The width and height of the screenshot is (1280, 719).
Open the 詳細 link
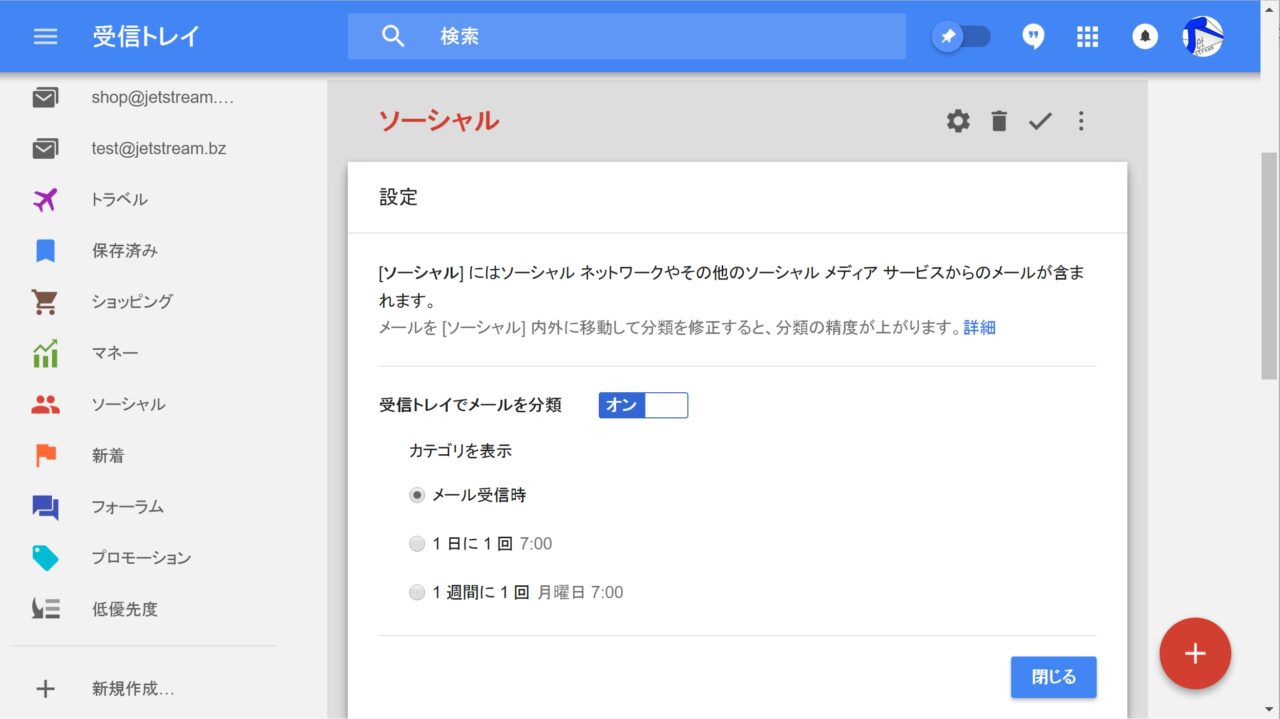(x=979, y=328)
